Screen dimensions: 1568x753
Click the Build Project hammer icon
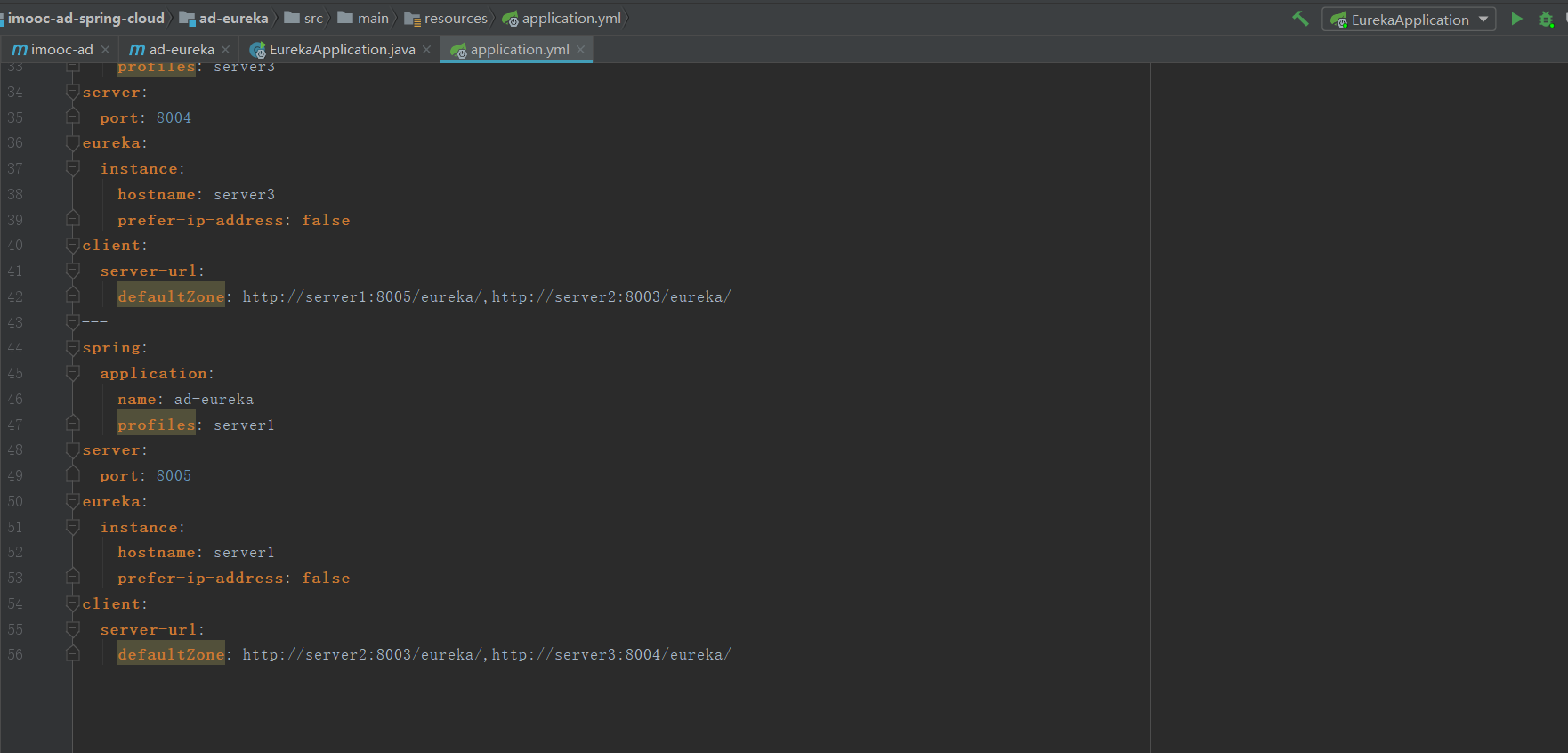point(1300,19)
